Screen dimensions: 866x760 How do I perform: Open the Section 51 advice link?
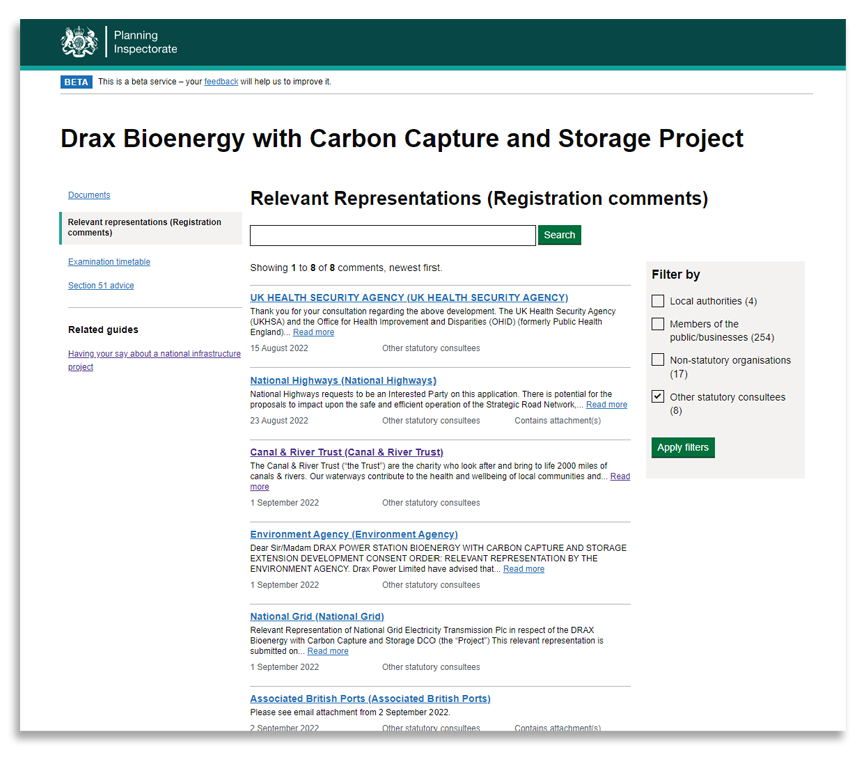click(x=101, y=286)
